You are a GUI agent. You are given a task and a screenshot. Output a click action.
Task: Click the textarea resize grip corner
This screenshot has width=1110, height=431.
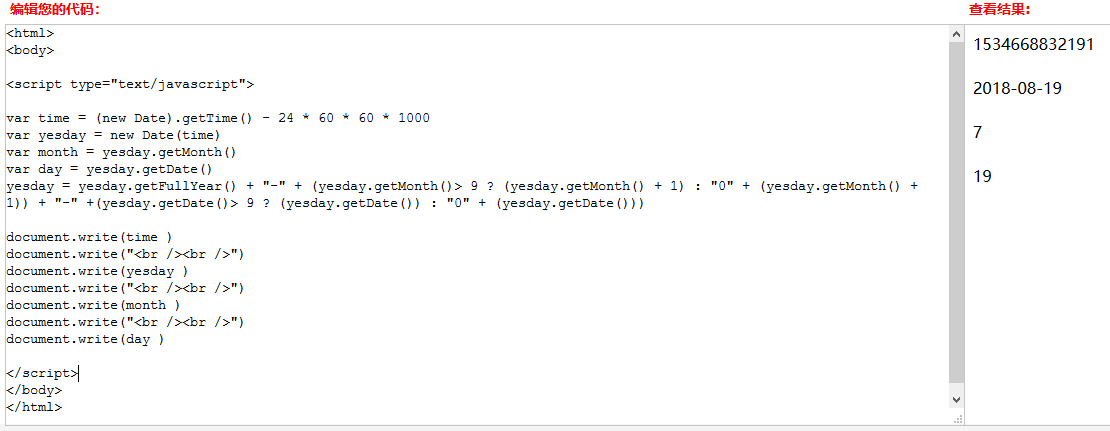coord(957,418)
